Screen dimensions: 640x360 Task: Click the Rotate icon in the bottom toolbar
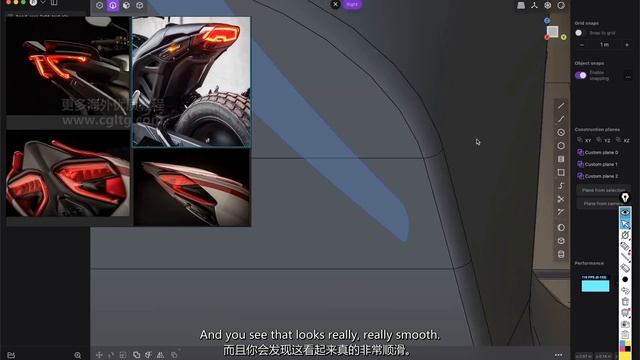tap(111, 355)
